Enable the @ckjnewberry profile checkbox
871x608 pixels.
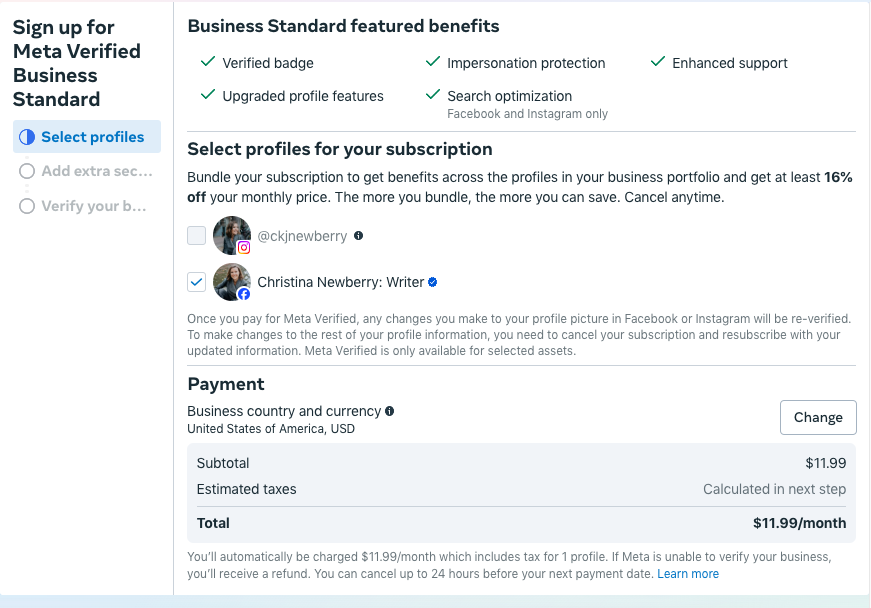point(195,235)
